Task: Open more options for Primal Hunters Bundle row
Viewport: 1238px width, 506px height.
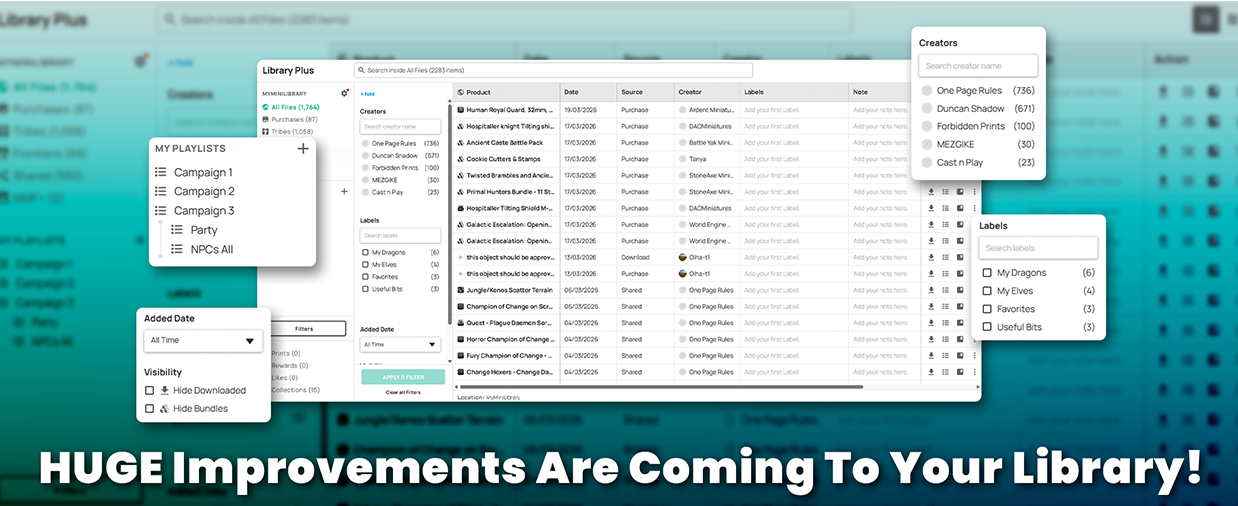Action: click(x=974, y=192)
